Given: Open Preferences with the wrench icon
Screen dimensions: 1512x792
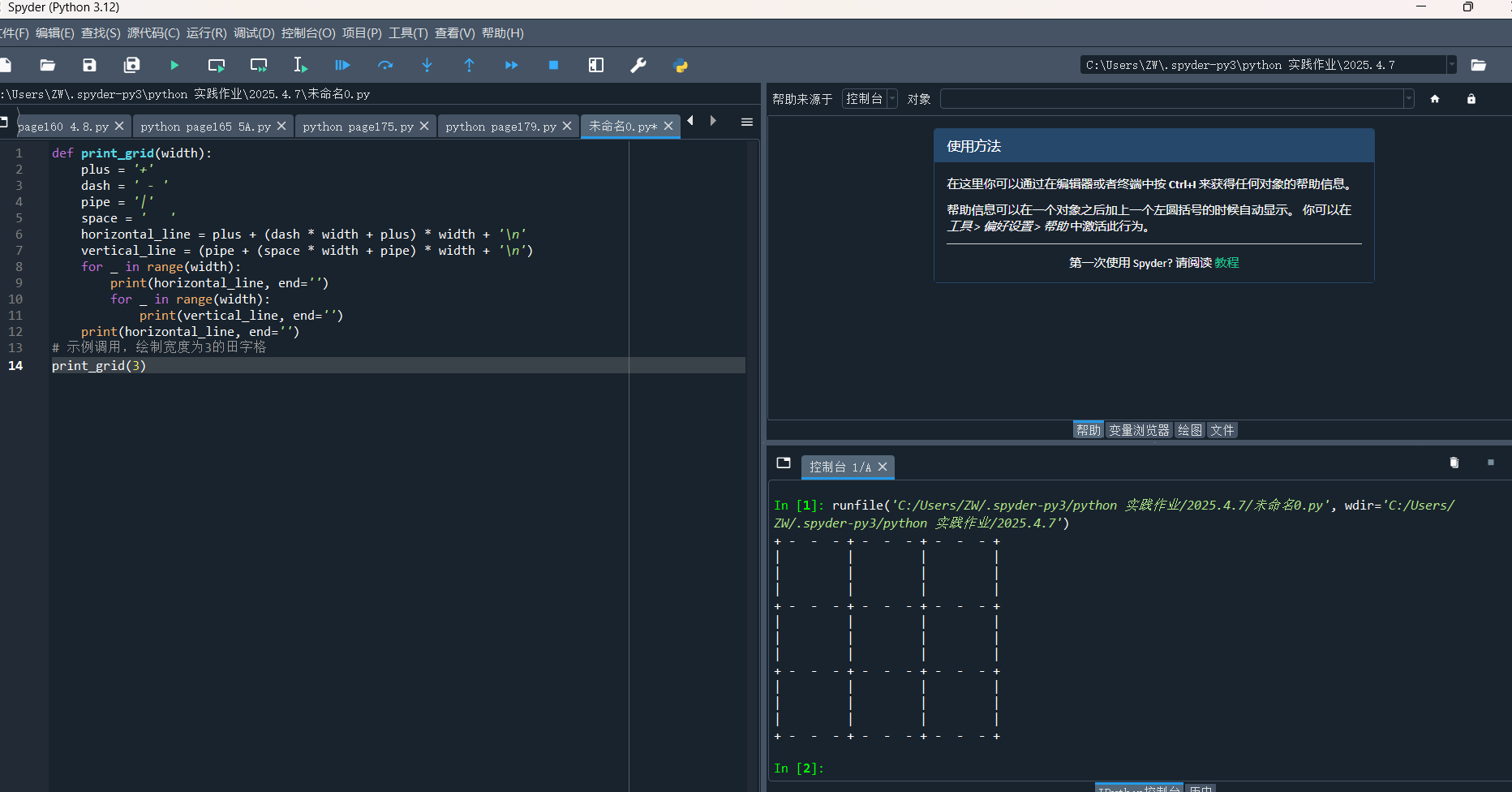Looking at the screenshot, I should [638, 66].
